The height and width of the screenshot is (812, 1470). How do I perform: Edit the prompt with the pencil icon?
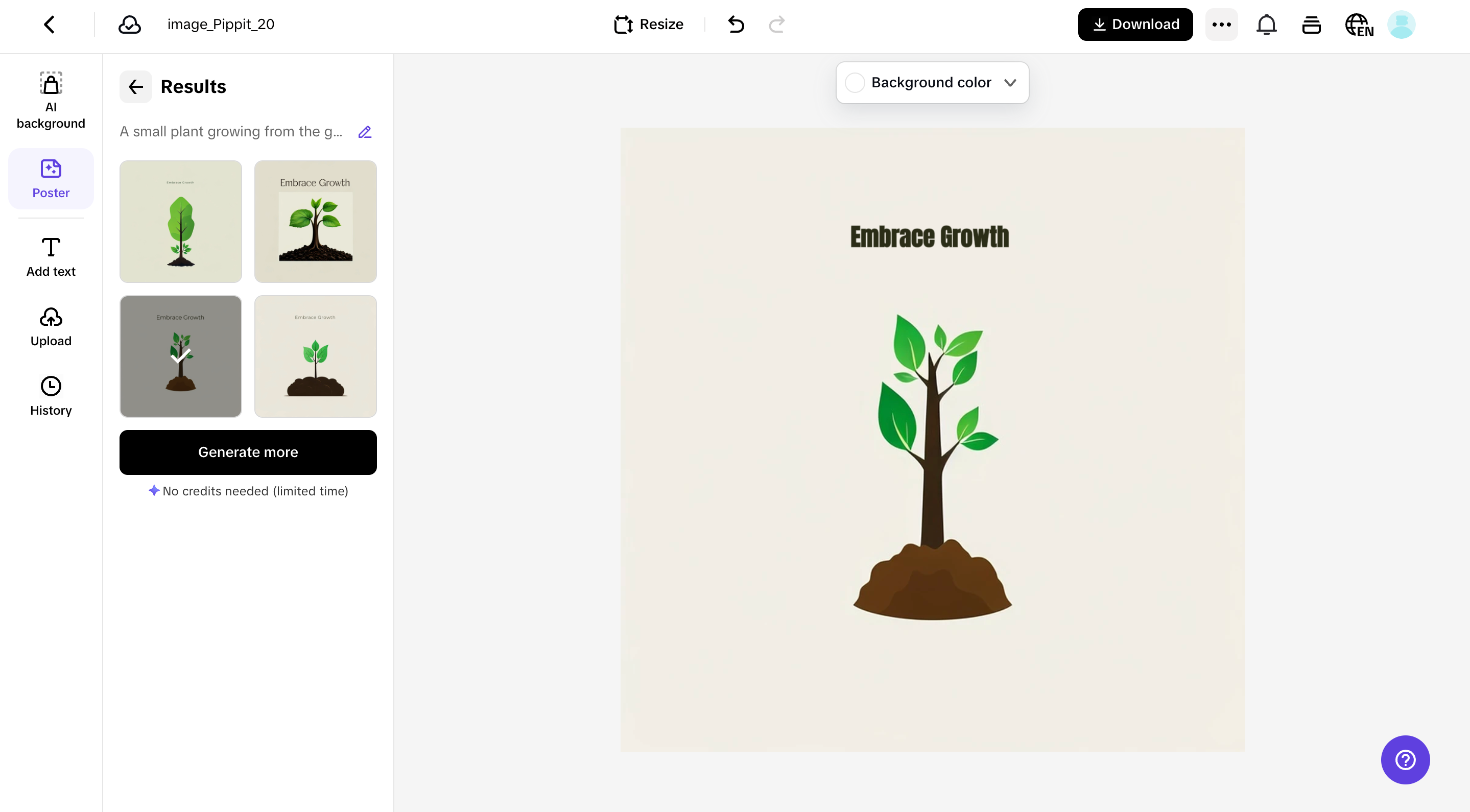365,131
